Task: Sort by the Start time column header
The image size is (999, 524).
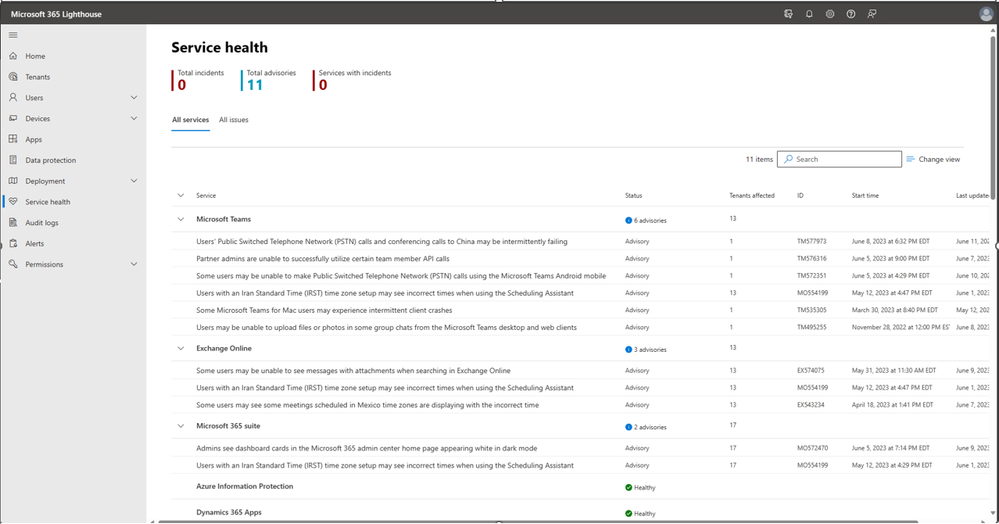Action: coord(865,196)
